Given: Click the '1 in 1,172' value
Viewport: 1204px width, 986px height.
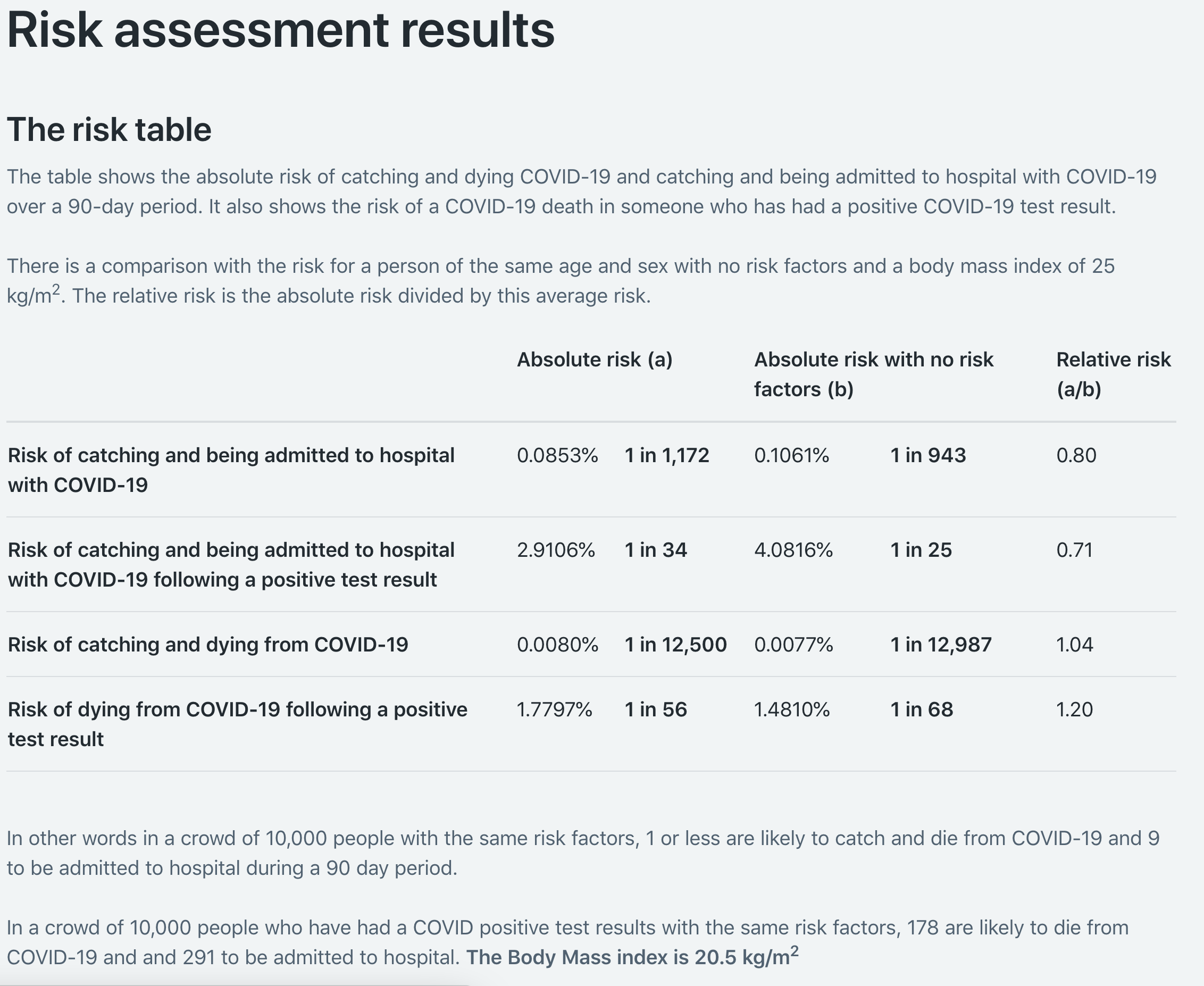Looking at the screenshot, I should [x=667, y=456].
